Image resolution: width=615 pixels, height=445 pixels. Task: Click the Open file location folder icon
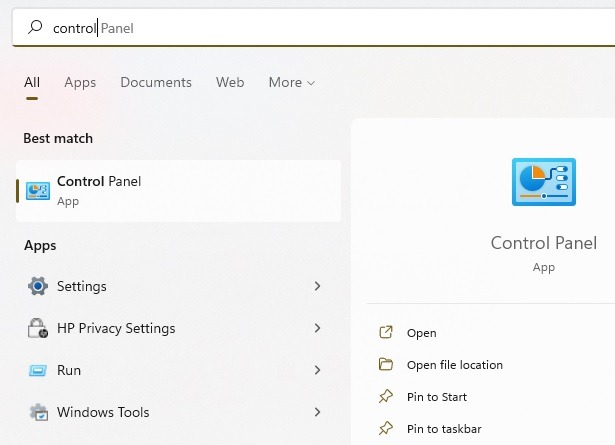[x=386, y=364]
